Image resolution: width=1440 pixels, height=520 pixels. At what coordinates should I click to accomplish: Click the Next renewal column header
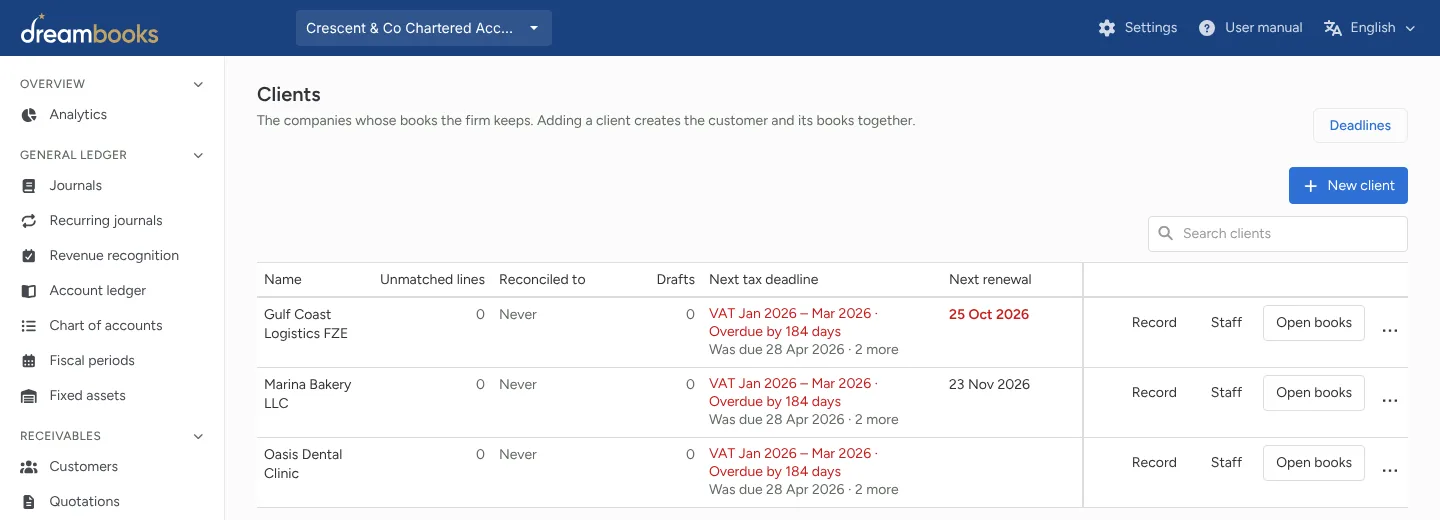pos(990,280)
